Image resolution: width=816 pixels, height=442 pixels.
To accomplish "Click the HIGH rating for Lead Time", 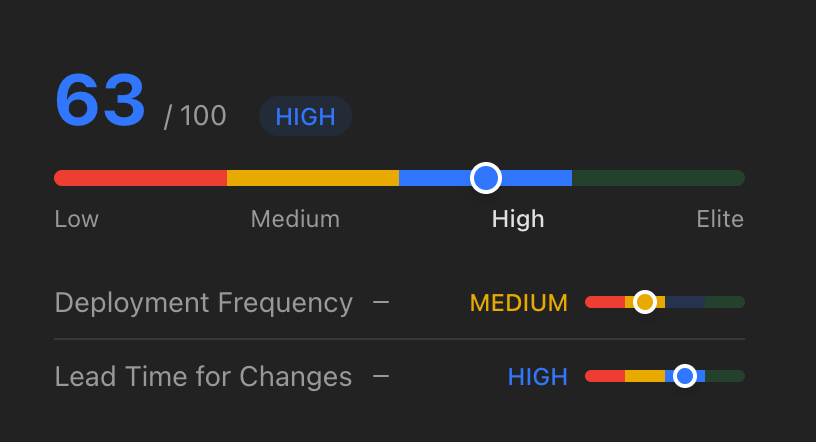I will tap(537, 376).
